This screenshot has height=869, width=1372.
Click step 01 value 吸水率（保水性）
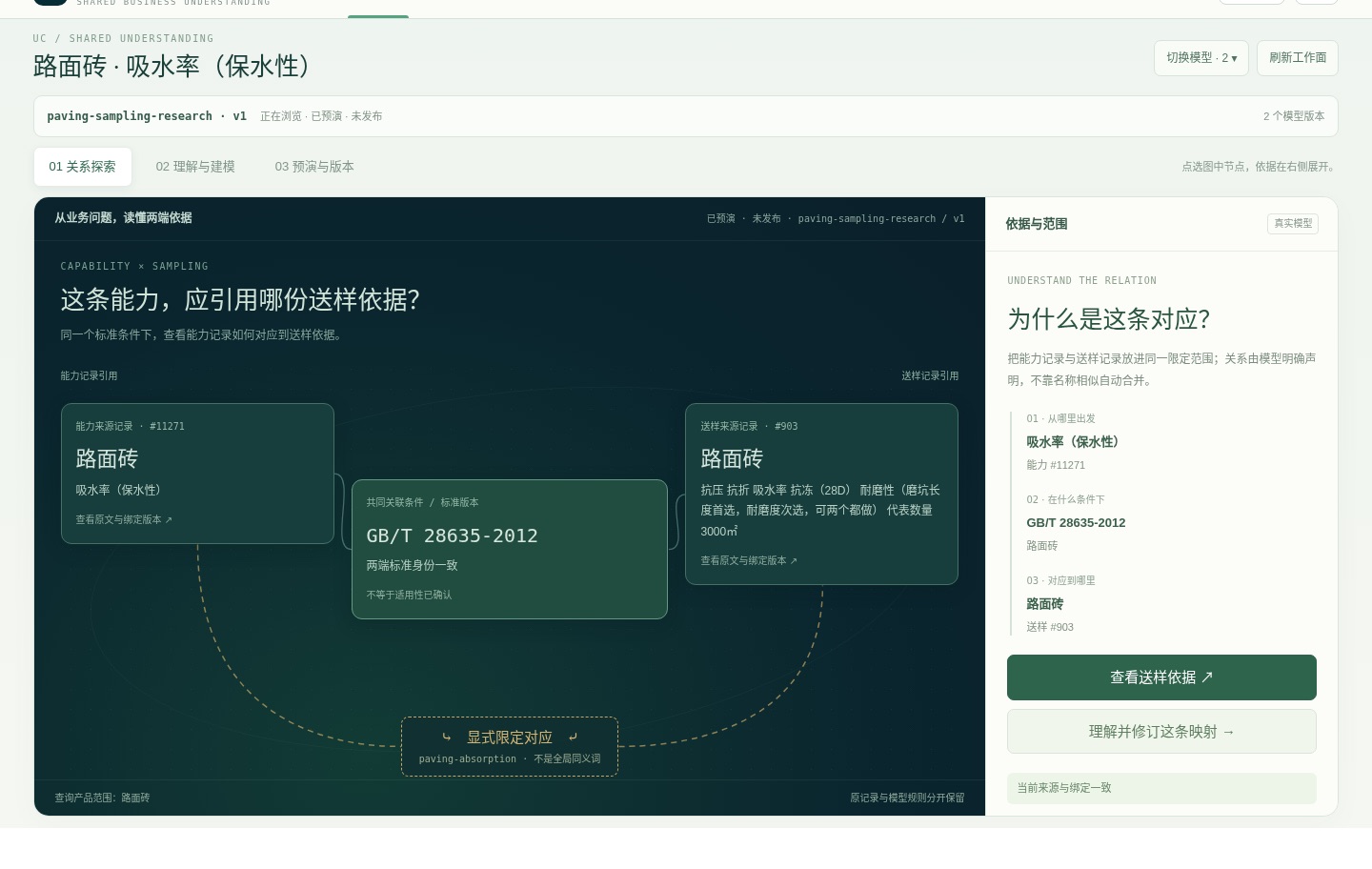[x=1075, y=442]
